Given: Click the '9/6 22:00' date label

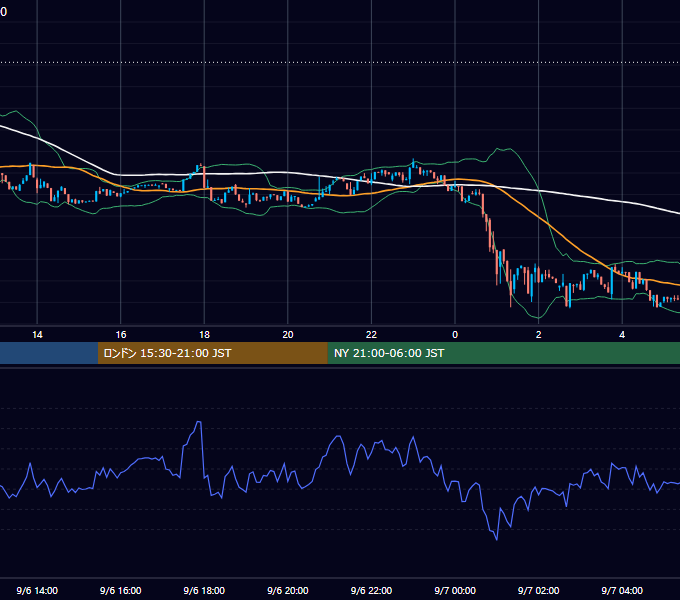Looking at the screenshot, I should [371, 590].
